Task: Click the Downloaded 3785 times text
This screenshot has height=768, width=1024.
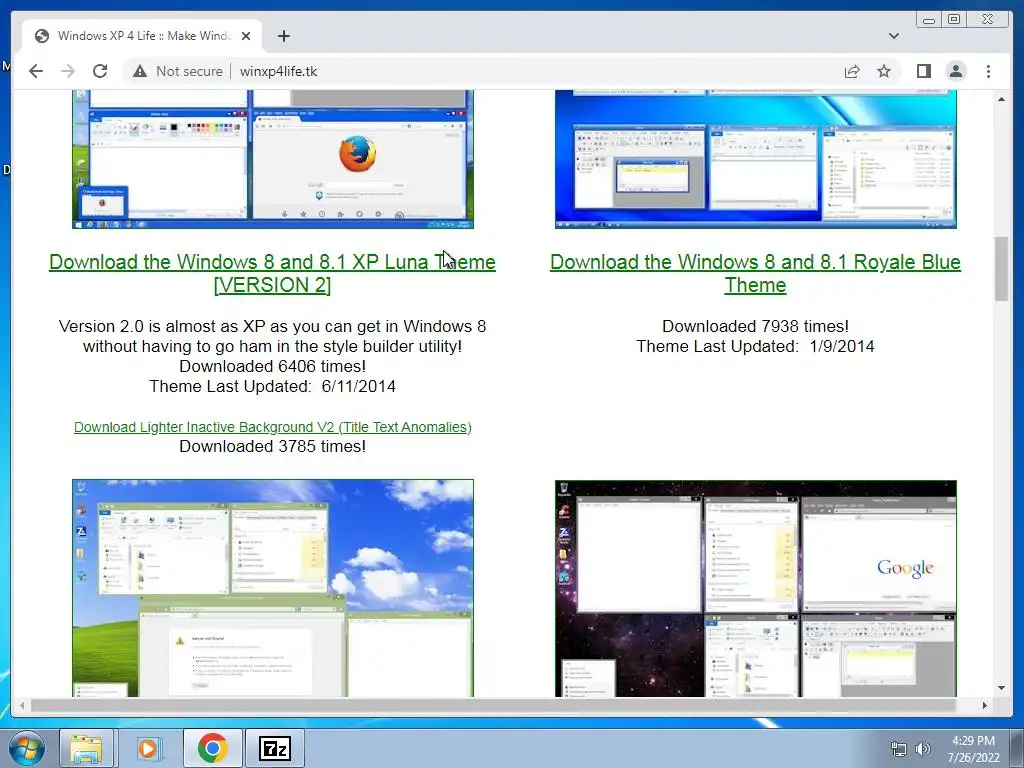Action: click(x=272, y=447)
